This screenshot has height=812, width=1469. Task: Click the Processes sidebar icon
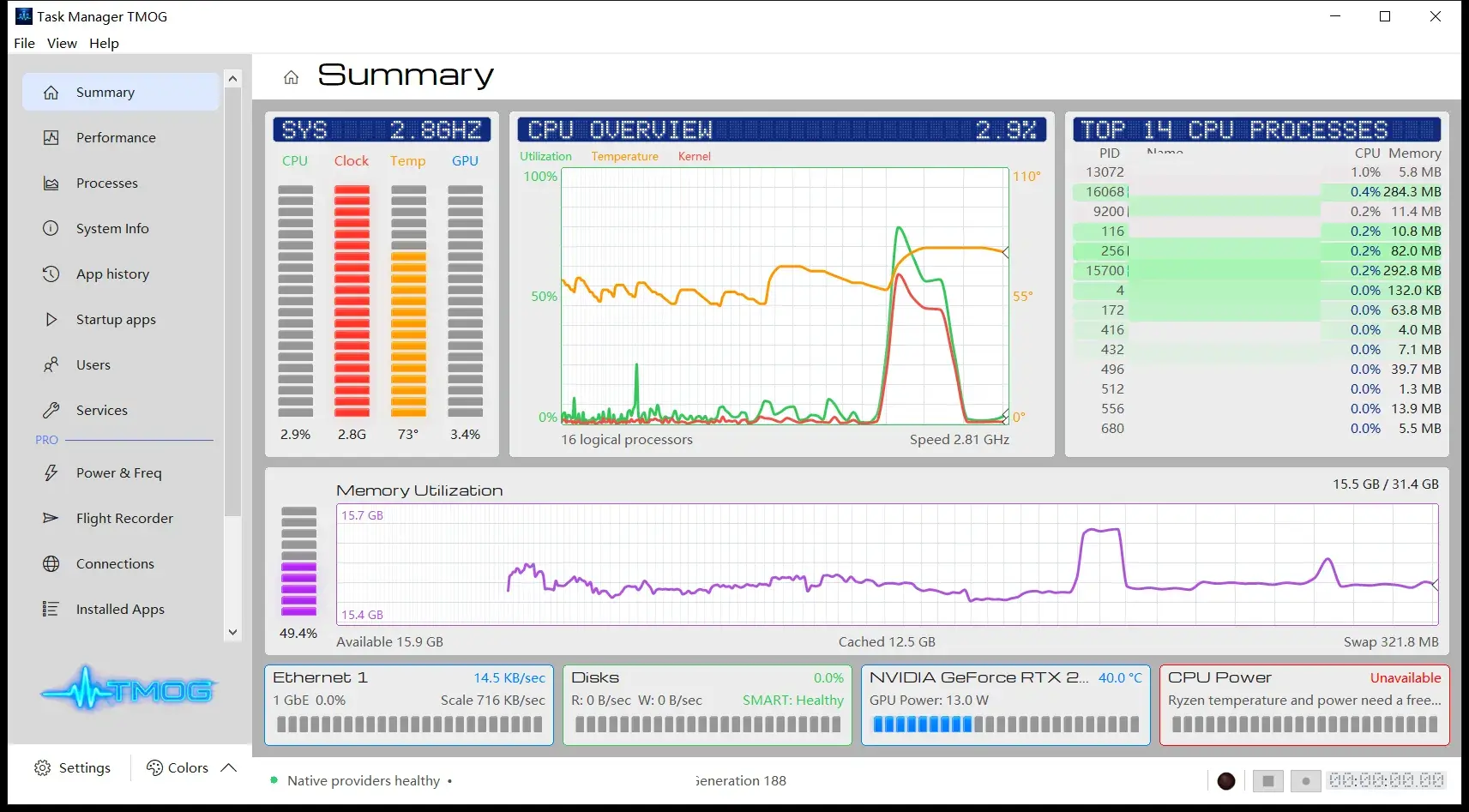pyautogui.click(x=51, y=183)
